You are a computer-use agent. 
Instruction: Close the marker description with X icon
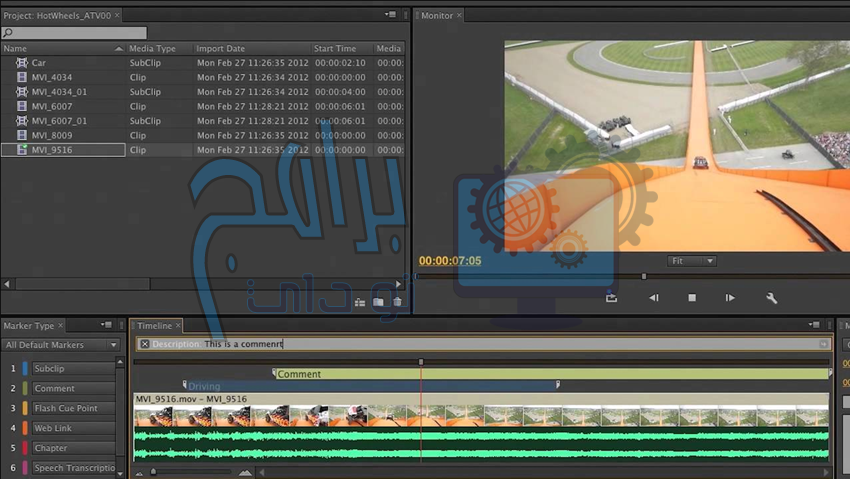pos(144,344)
